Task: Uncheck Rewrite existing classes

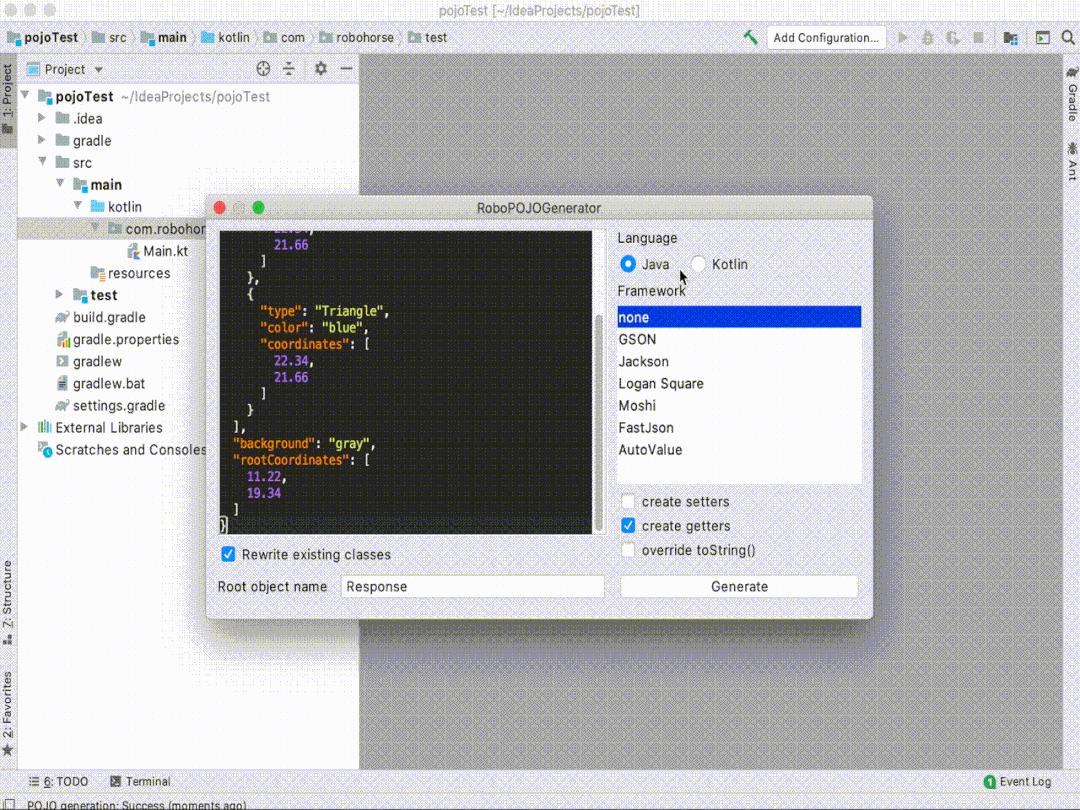Action: pos(228,554)
